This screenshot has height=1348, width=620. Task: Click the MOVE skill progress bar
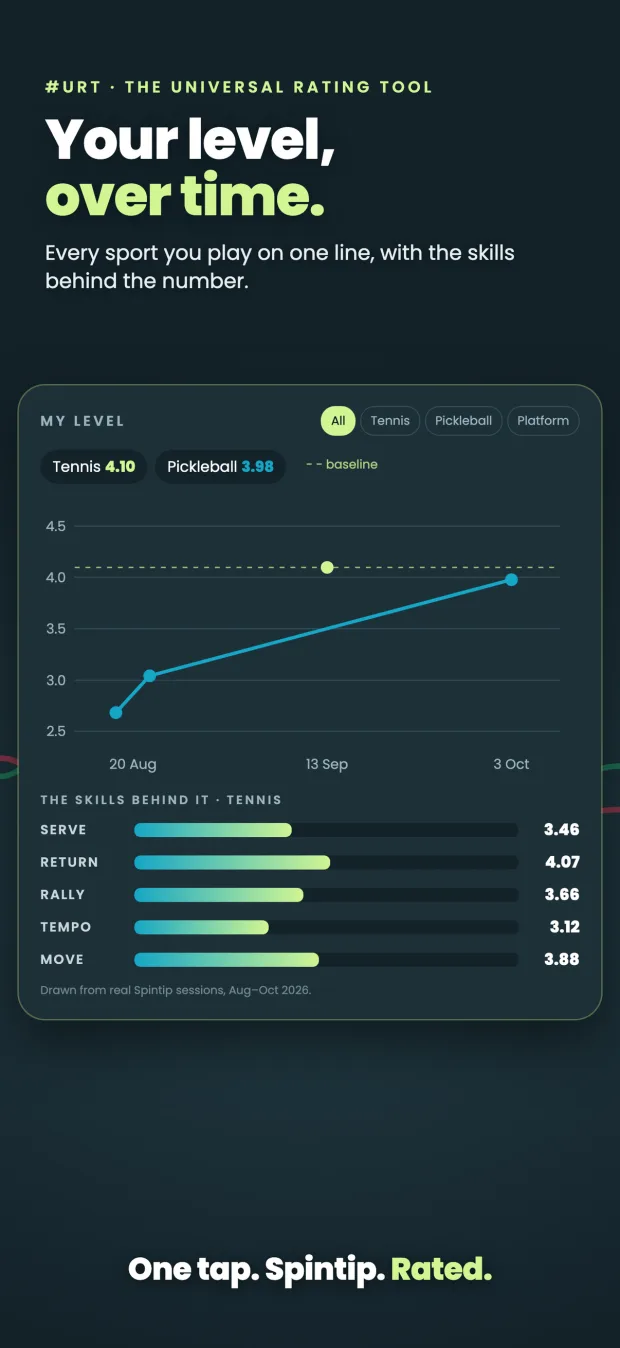pos(326,959)
